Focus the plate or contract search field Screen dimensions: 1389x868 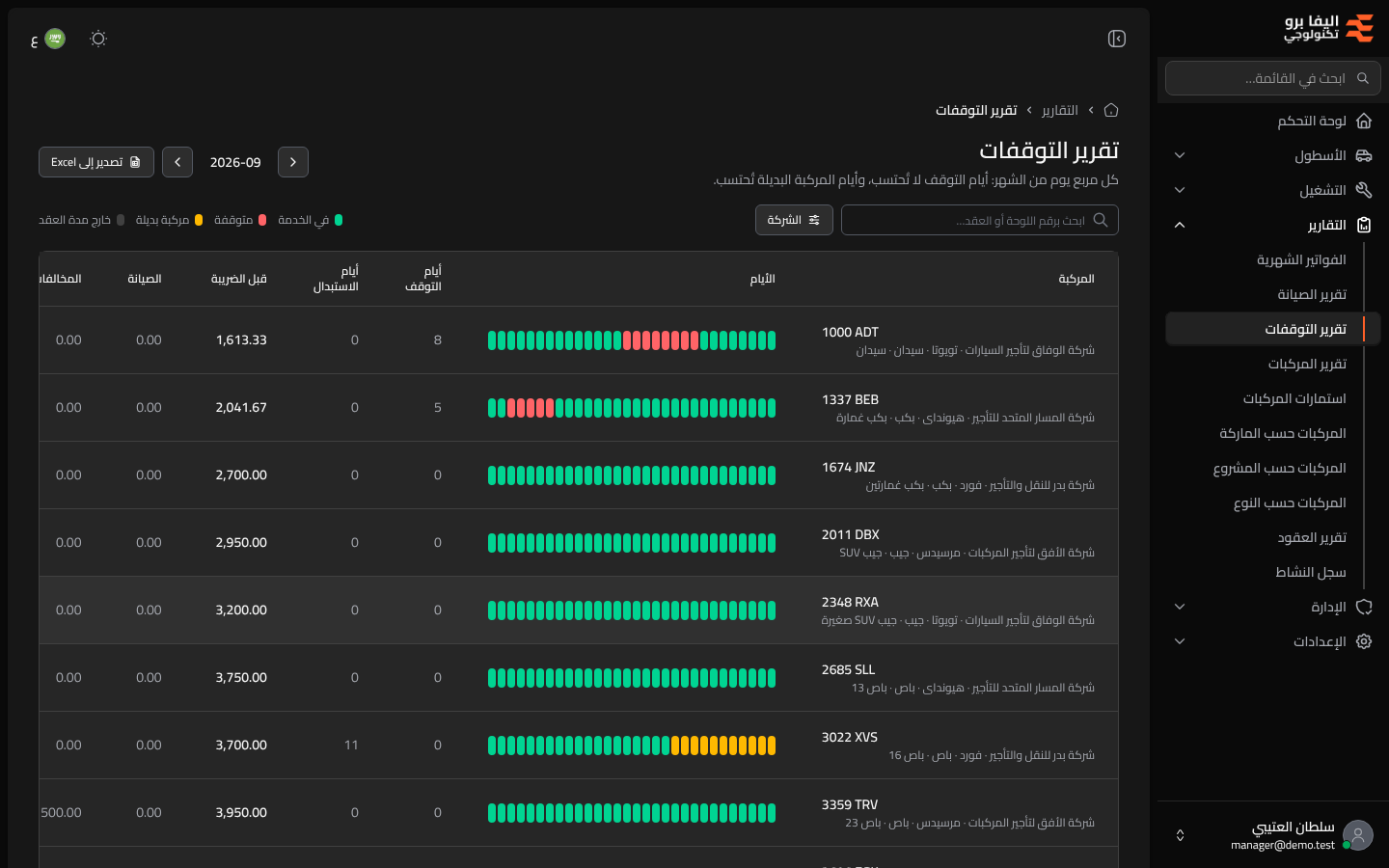tap(980, 220)
